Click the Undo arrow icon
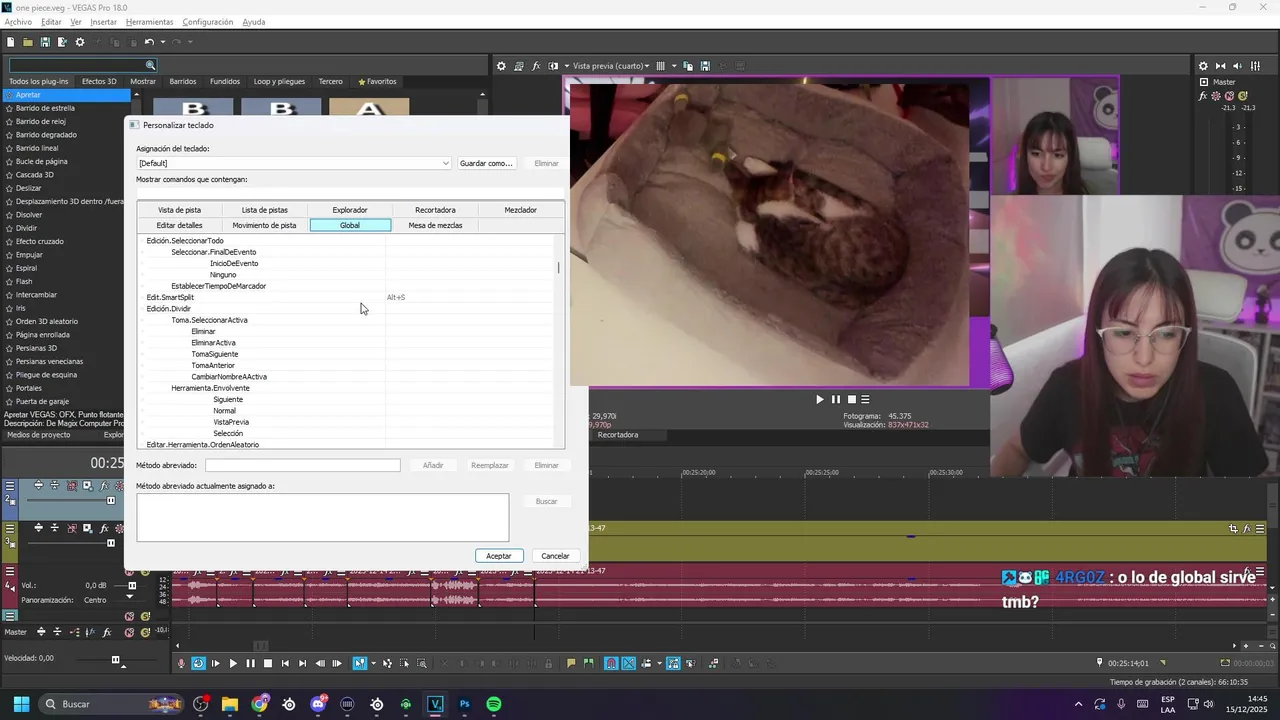 [148, 42]
